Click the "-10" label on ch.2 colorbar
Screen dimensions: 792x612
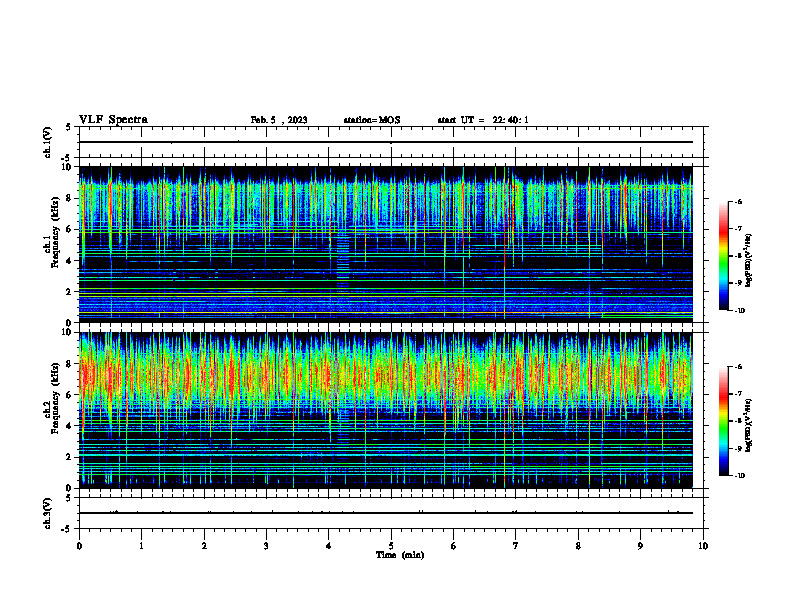pos(739,476)
